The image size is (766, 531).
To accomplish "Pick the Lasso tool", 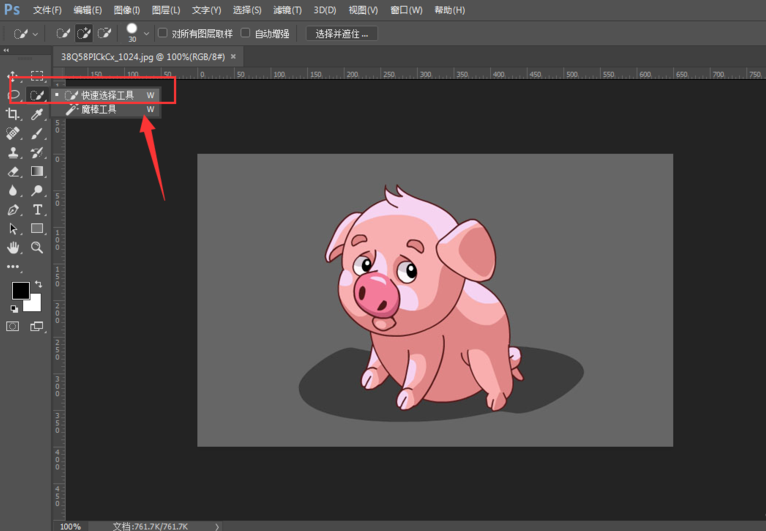I will pyautogui.click(x=13, y=95).
